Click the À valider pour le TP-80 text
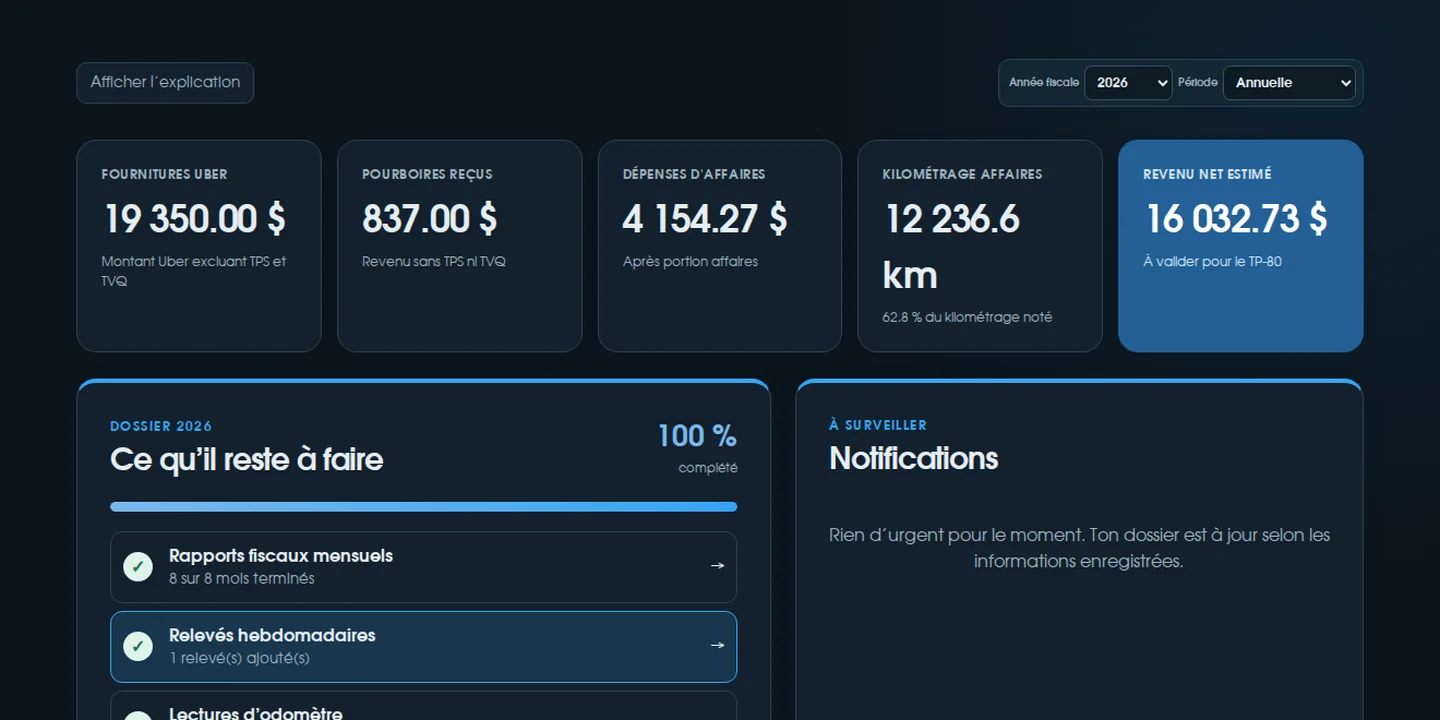1440x720 pixels. click(x=1213, y=262)
